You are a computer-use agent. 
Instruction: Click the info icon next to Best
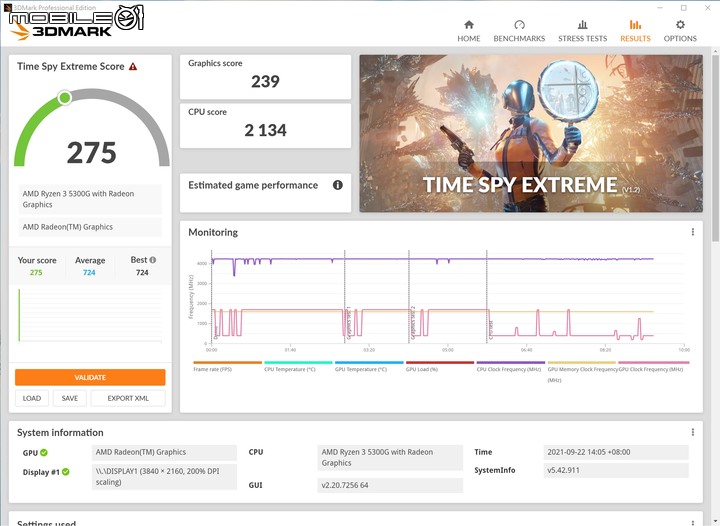click(153, 260)
